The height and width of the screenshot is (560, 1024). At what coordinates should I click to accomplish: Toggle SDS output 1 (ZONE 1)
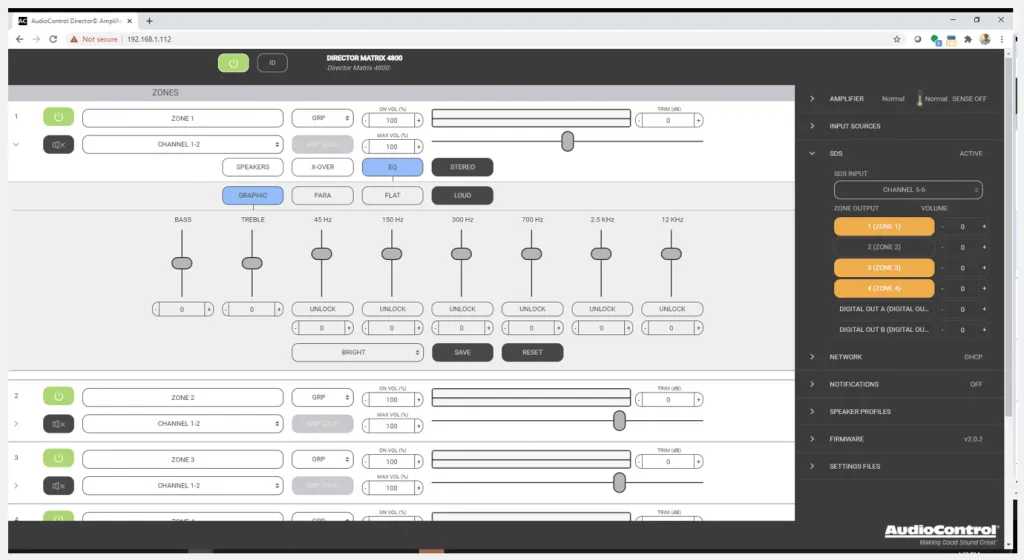tap(884, 226)
